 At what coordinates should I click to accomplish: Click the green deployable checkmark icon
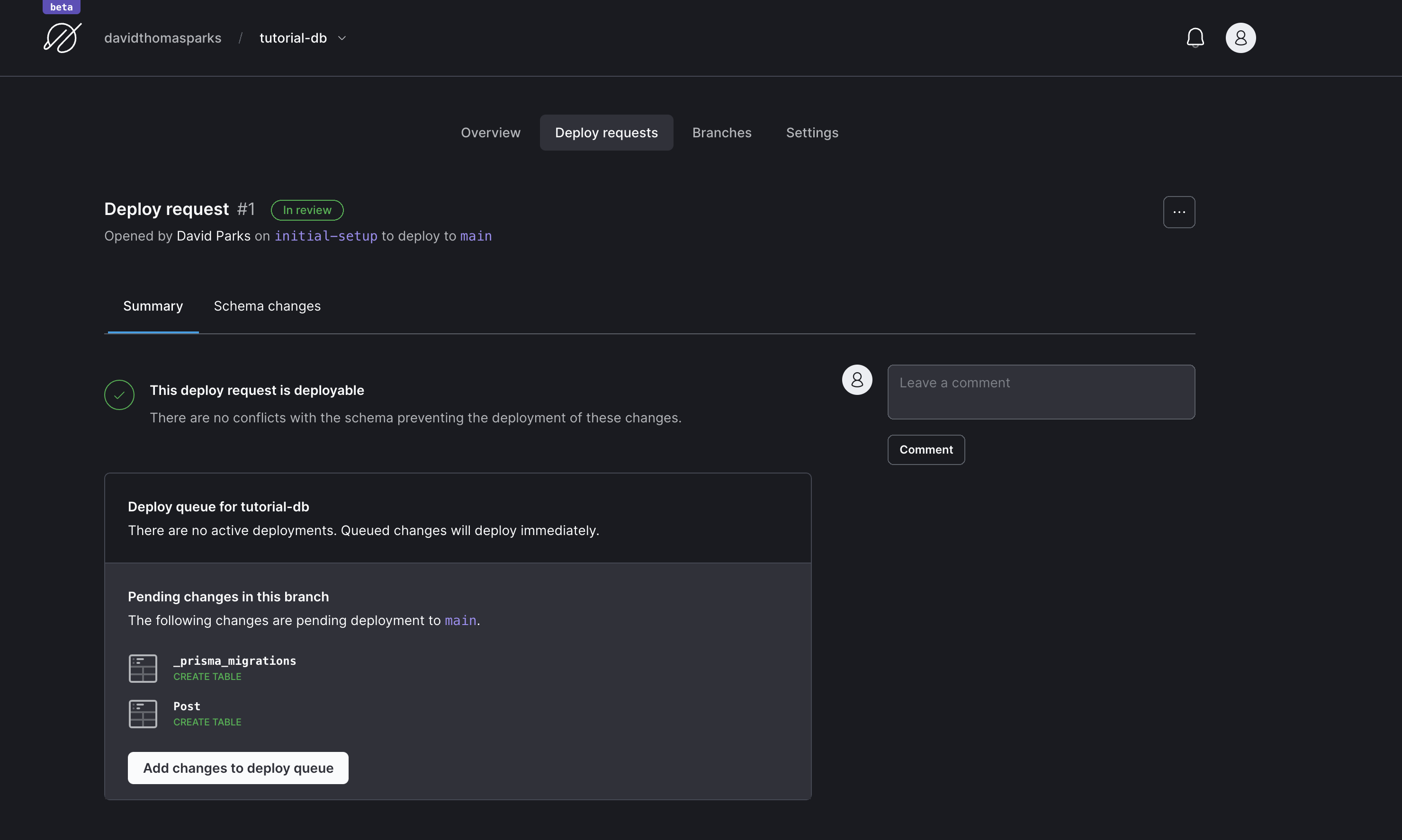coord(119,394)
